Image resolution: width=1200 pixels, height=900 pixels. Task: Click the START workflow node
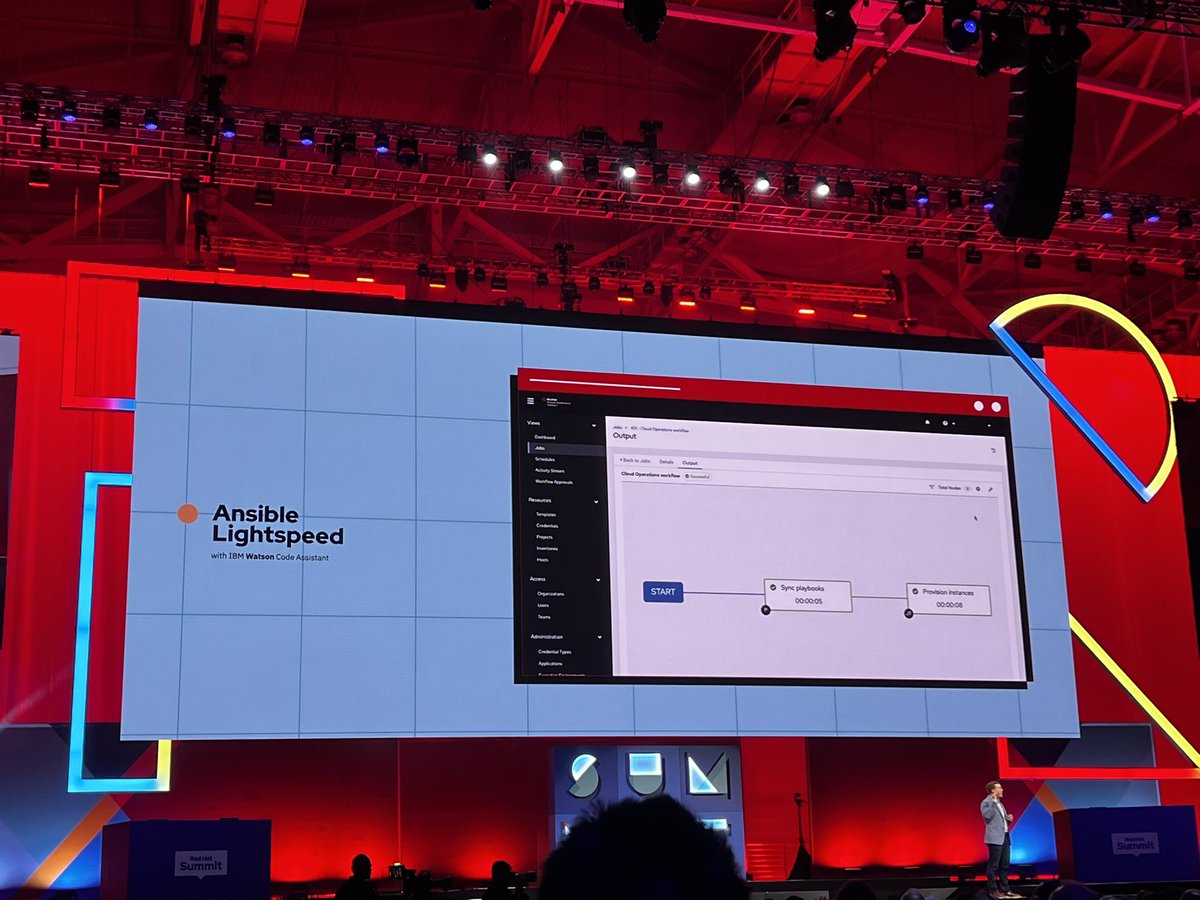point(663,592)
